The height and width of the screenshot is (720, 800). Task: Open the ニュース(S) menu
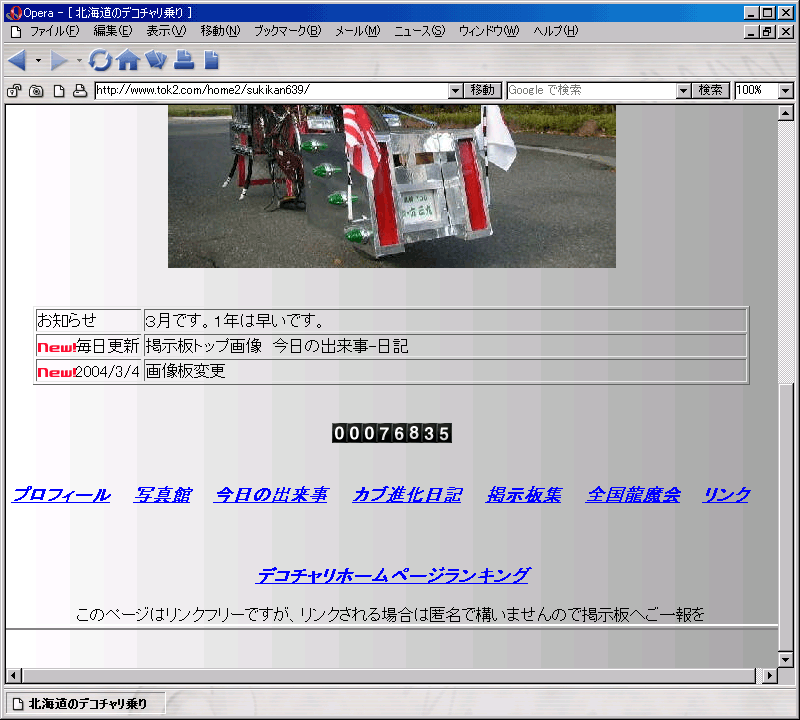[419, 31]
